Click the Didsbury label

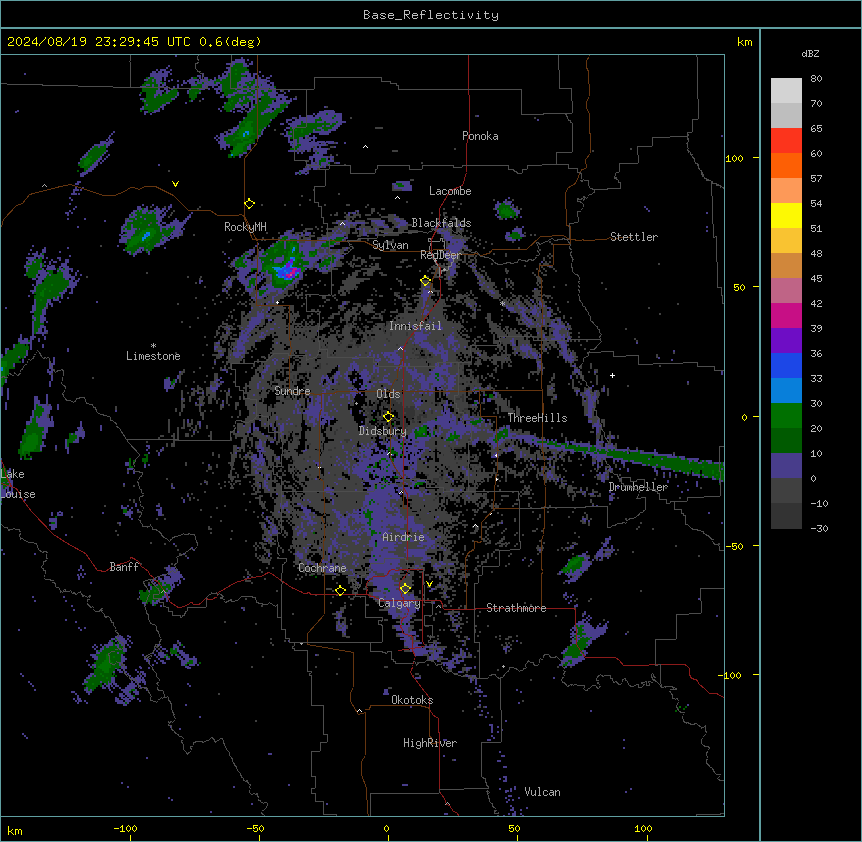[x=383, y=431]
